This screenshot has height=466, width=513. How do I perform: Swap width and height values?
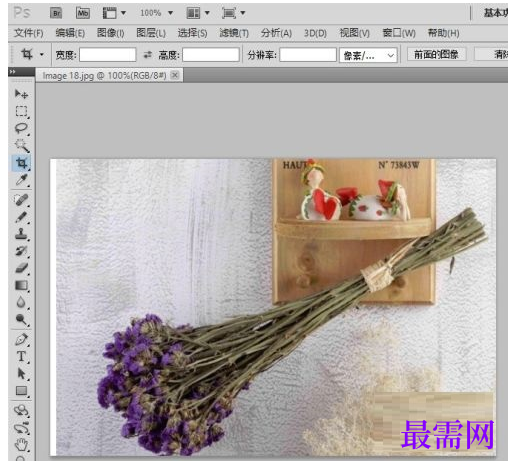coord(148,55)
